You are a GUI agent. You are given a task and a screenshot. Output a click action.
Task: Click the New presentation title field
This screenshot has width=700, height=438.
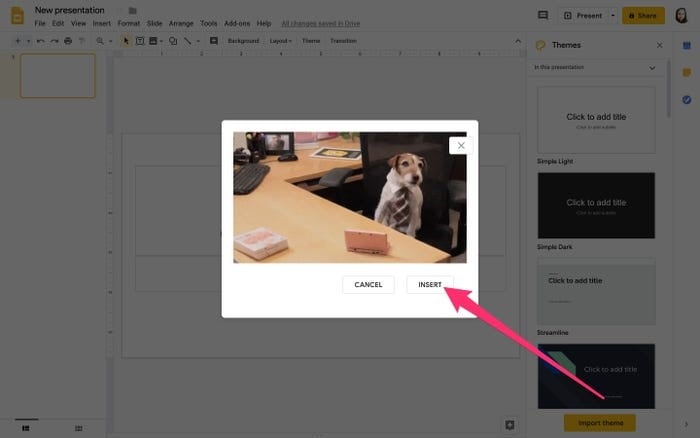click(x=70, y=10)
